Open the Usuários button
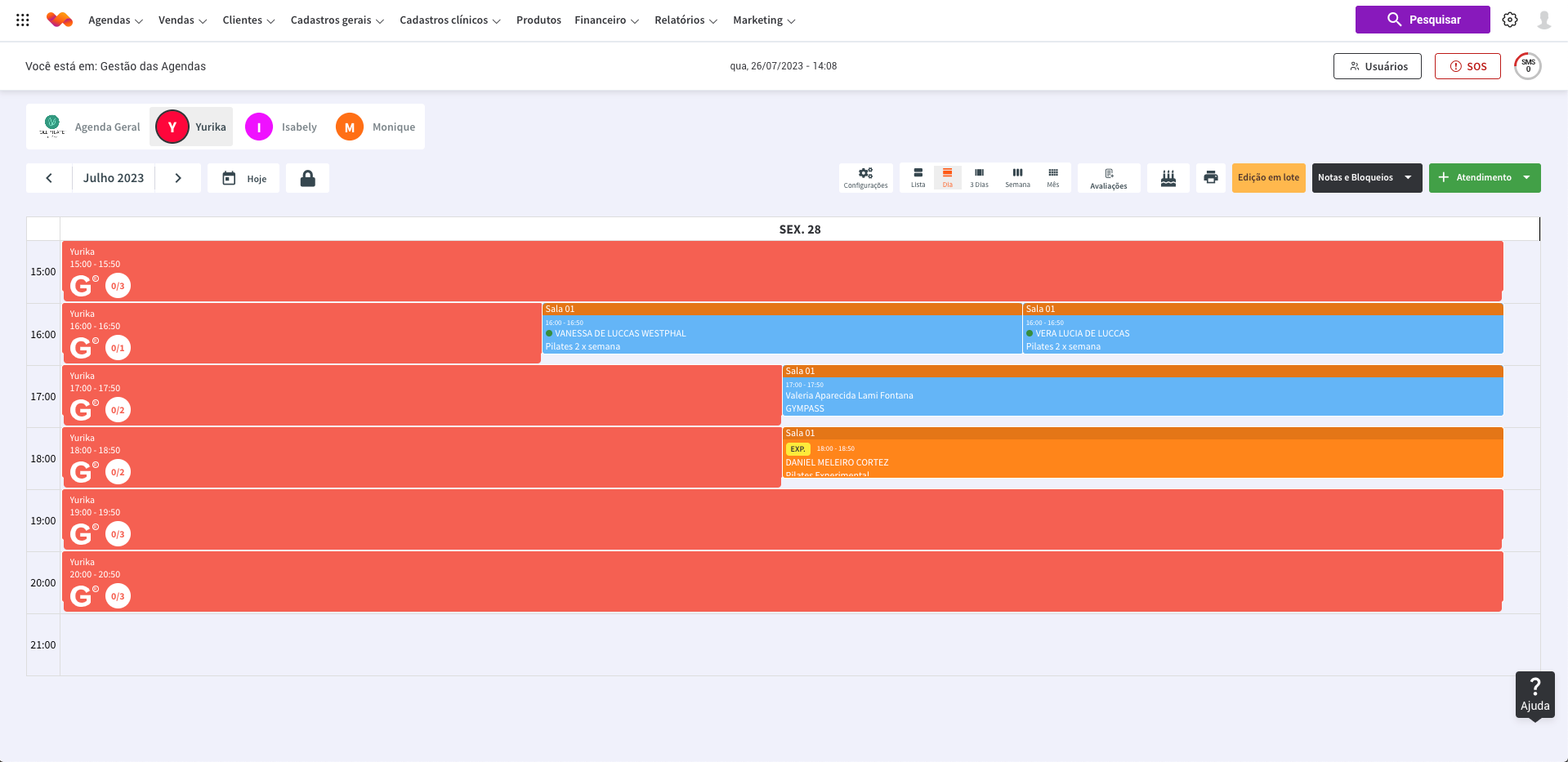The width and height of the screenshot is (1568, 762). pyautogui.click(x=1378, y=66)
